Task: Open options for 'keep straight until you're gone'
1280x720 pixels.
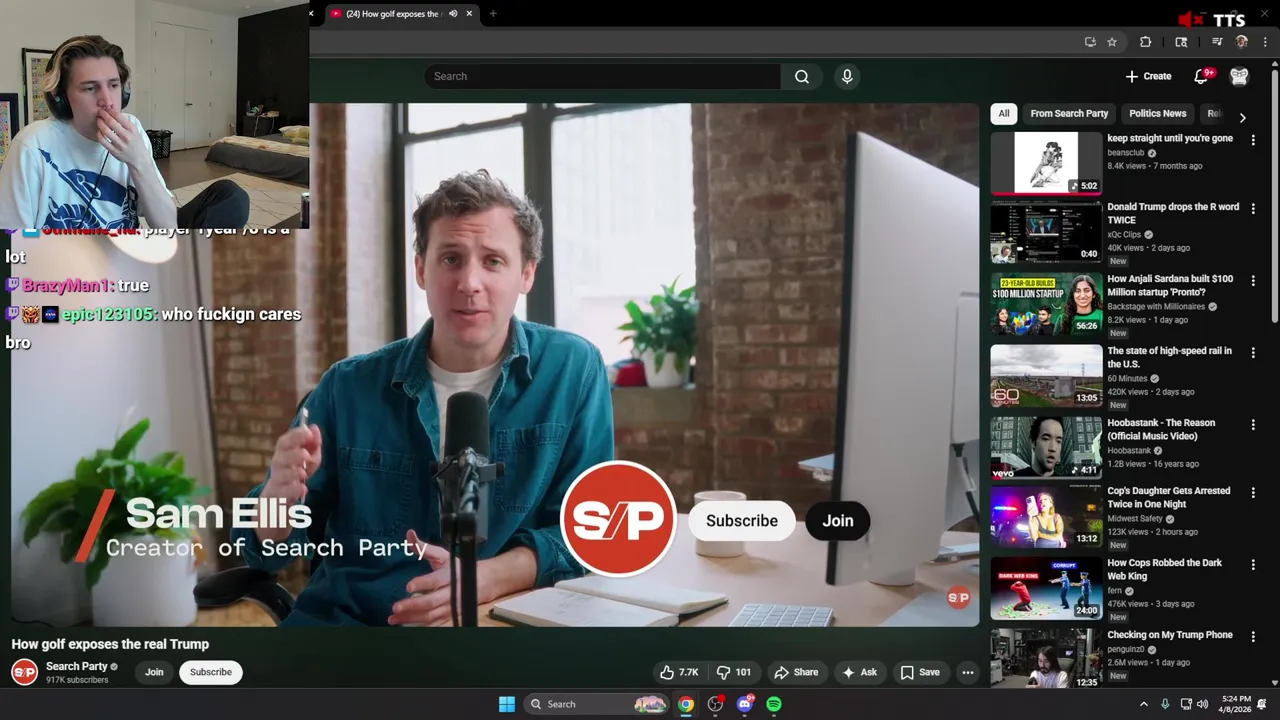Action: [x=1253, y=141]
